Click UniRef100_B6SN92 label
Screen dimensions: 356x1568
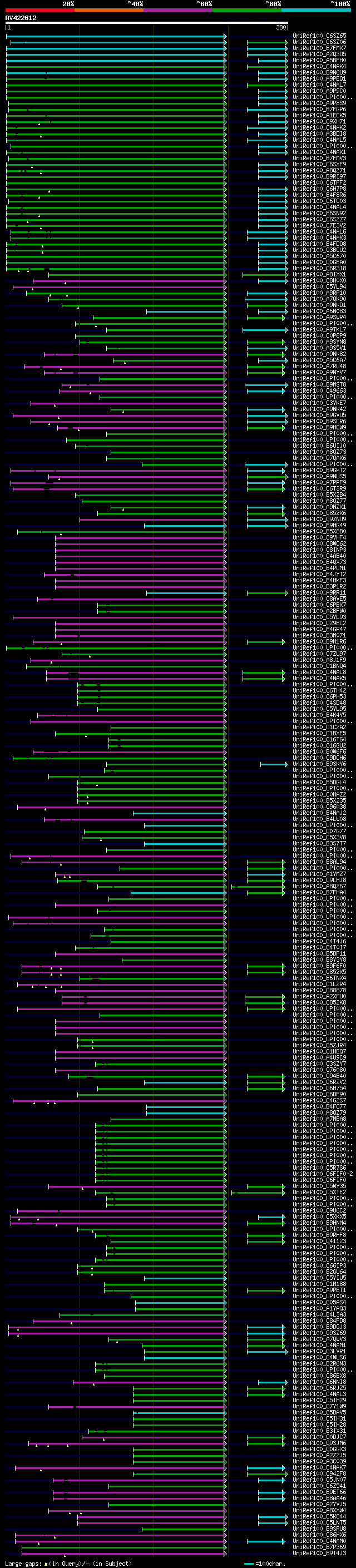pyautogui.click(x=319, y=213)
